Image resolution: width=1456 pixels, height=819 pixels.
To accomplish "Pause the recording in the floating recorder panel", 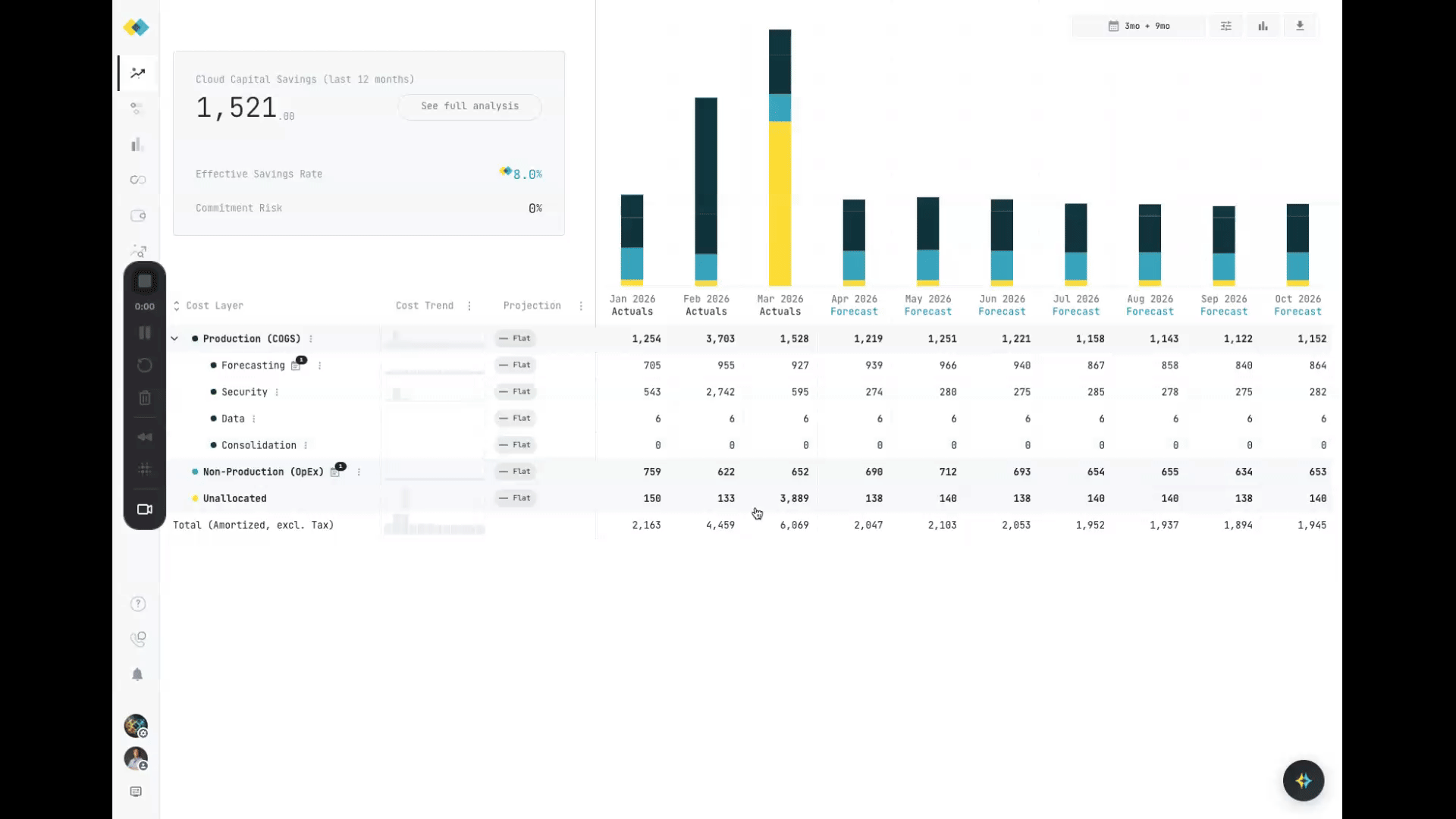I will [x=144, y=332].
